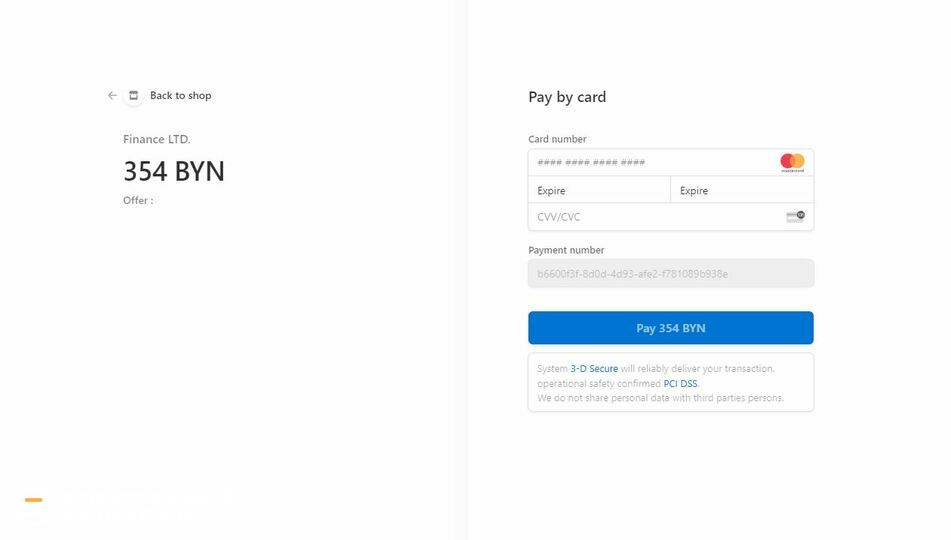
Task: Click the CVV card hint icon
Action: pos(795,216)
